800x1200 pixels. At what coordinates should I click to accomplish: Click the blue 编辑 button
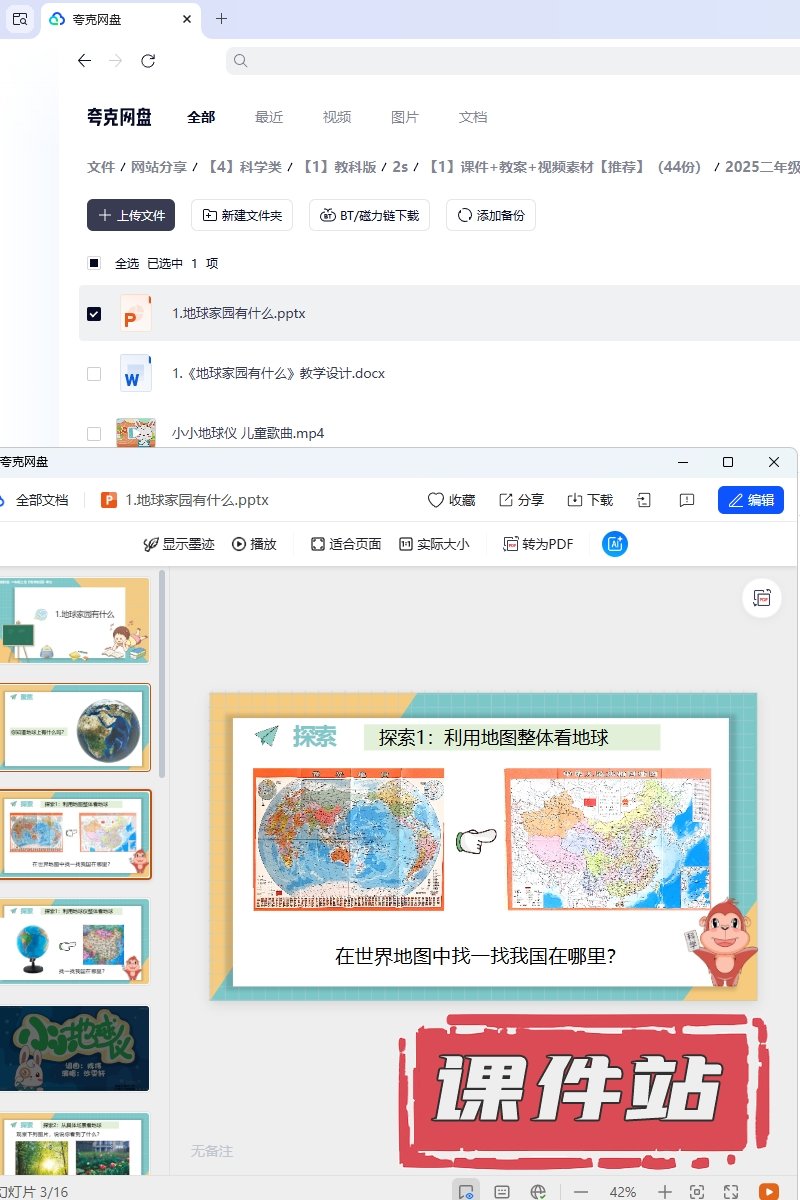750,500
